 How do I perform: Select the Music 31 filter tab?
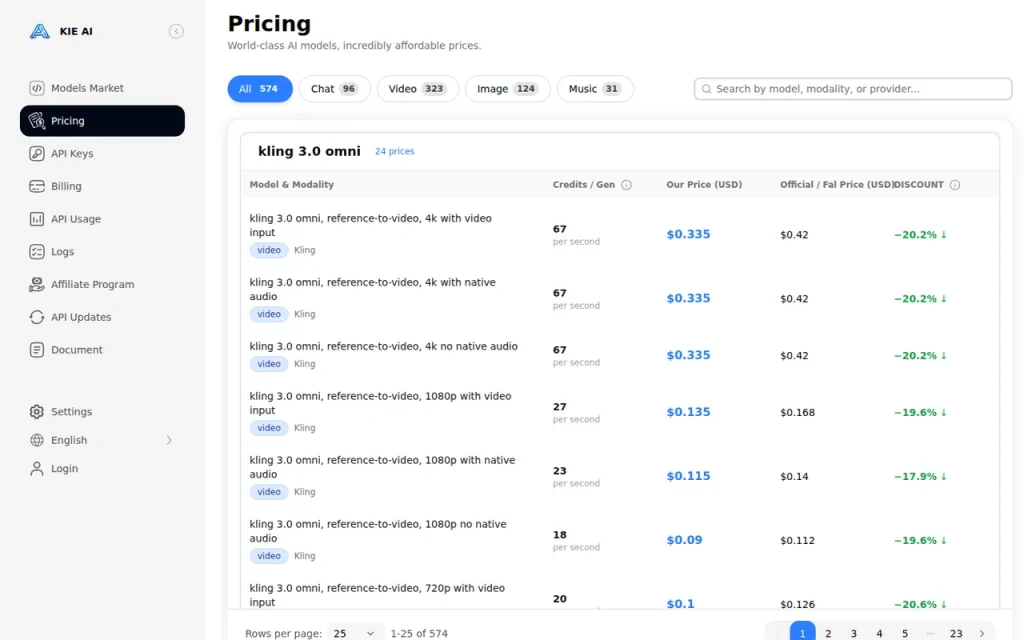click(595, 89)
